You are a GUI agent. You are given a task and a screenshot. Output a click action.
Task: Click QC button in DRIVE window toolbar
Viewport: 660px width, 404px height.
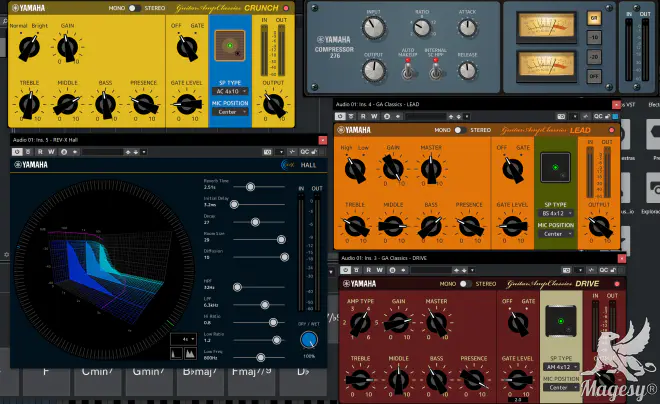[x=604, y=270]
